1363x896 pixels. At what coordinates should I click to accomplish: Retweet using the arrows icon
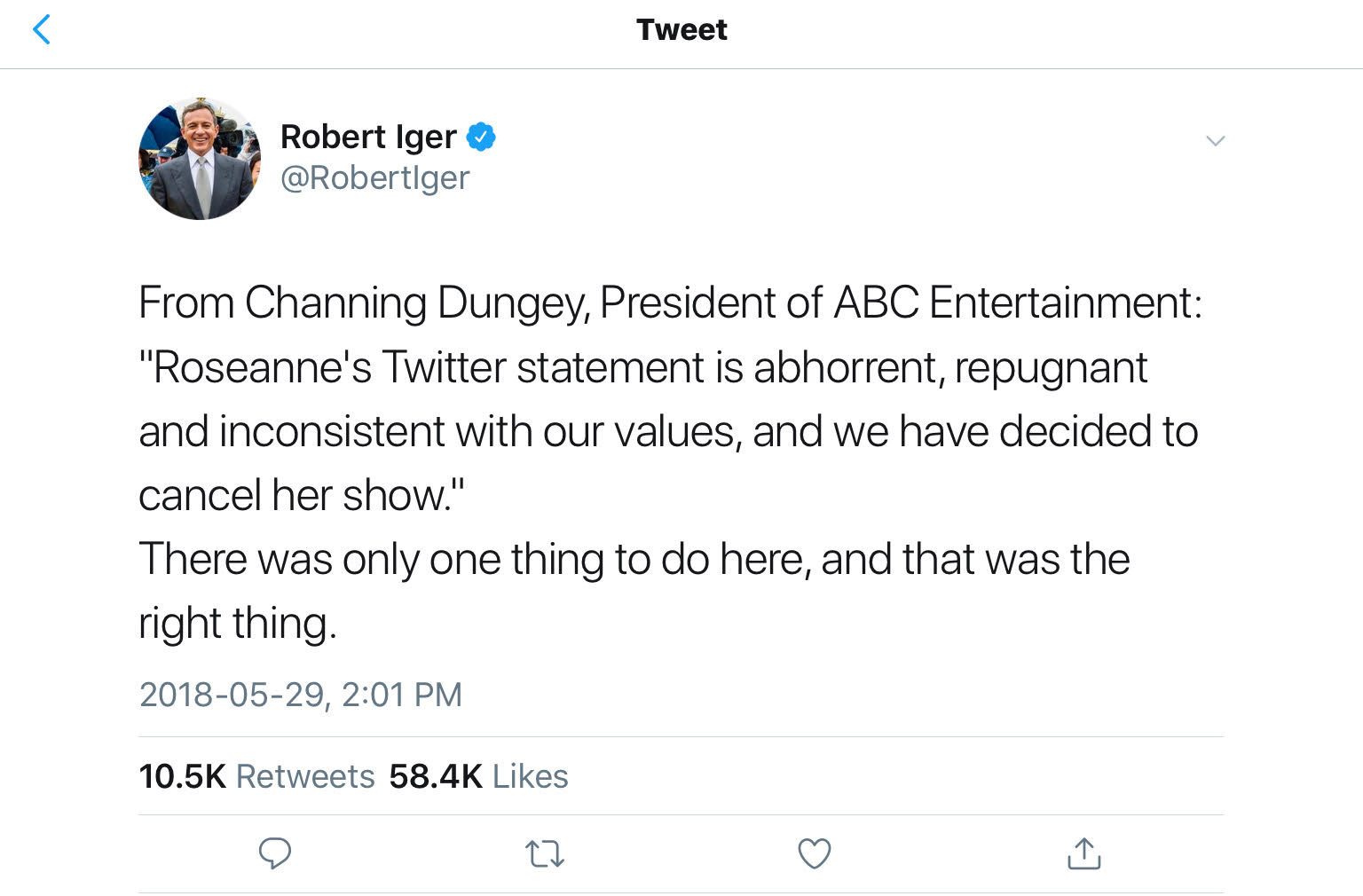pyautogui.click(x=544, y=854)
